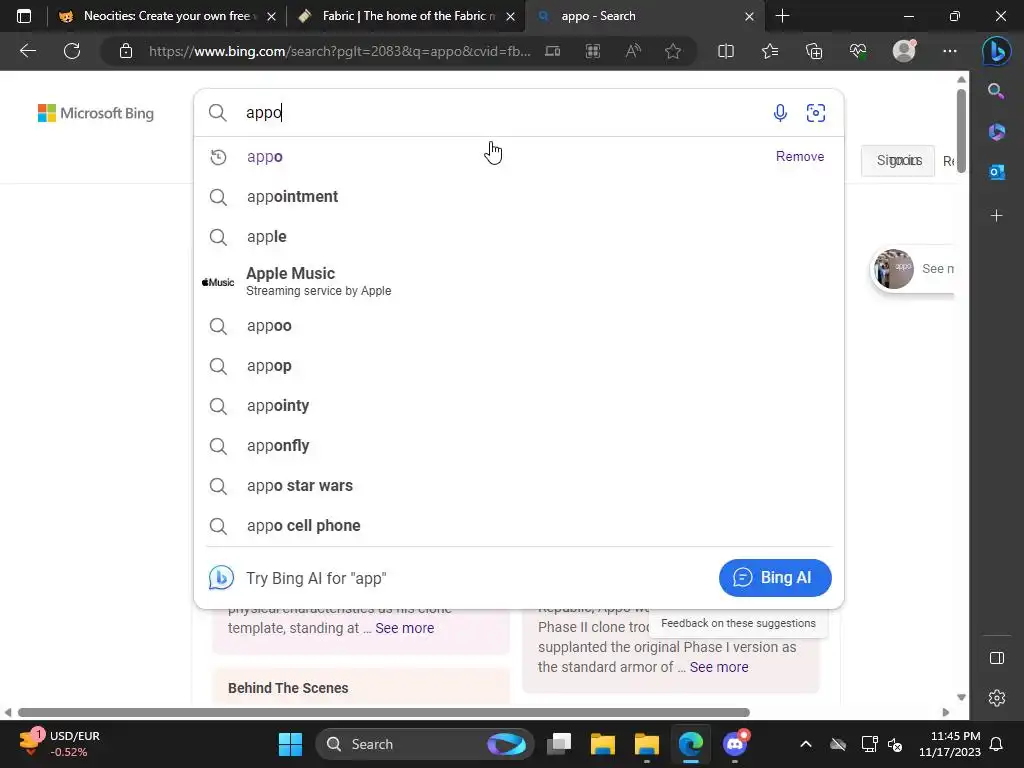1024x768 pixels.
Task: Close the Neocities tab
Action: 272,16
